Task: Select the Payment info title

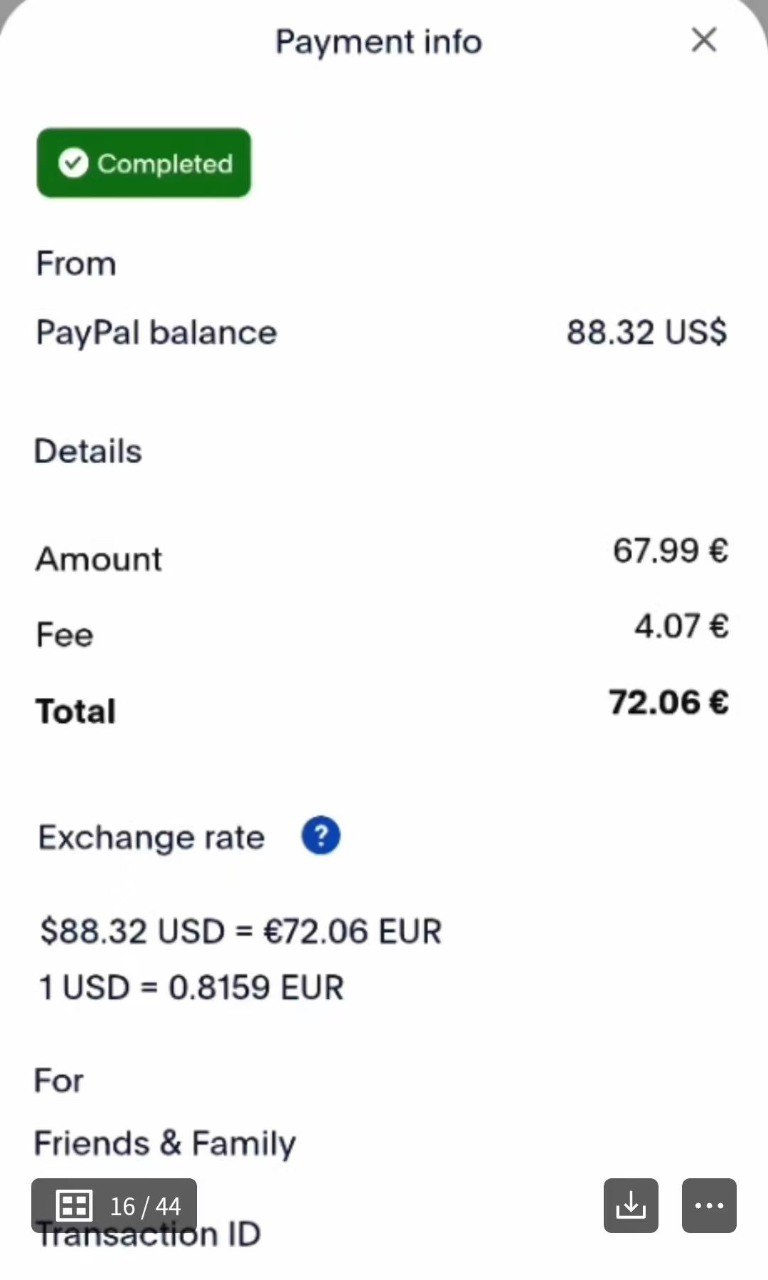Action: click(x=378, y=42)
